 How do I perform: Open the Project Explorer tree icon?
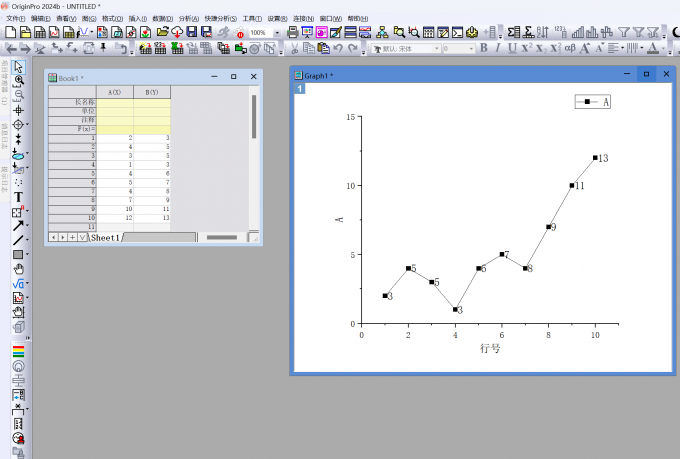click(x=382, y=32)
